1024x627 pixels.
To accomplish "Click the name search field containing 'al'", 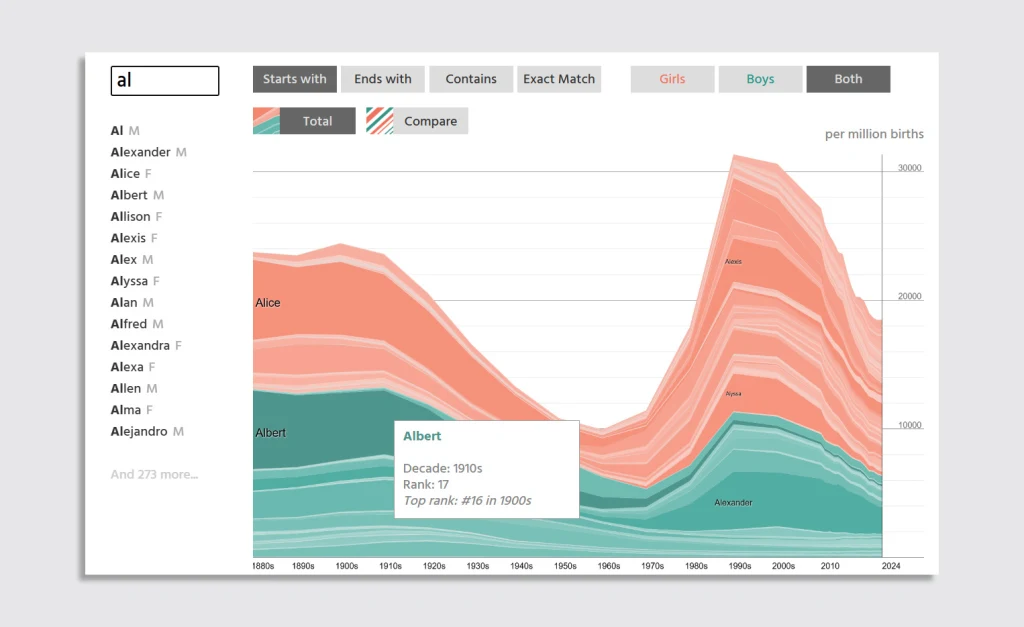I will pos(165,81).
